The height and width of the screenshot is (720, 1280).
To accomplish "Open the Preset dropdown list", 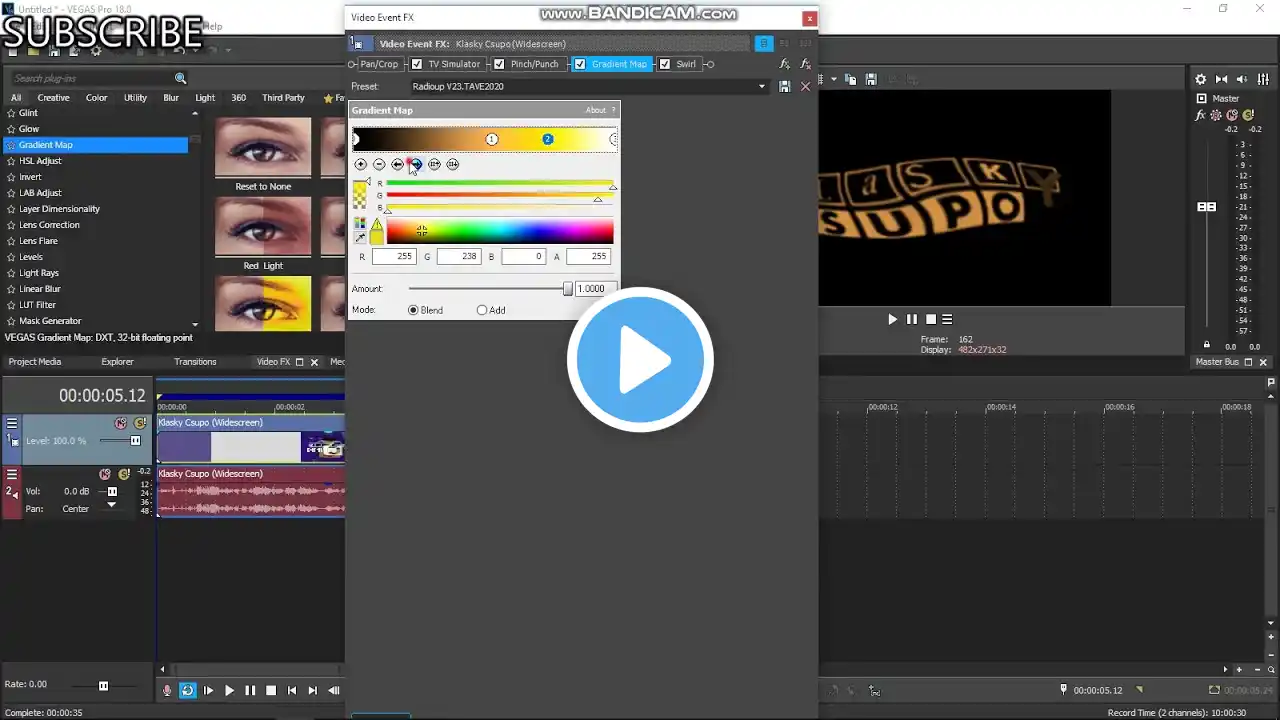I will pos(762,87).
